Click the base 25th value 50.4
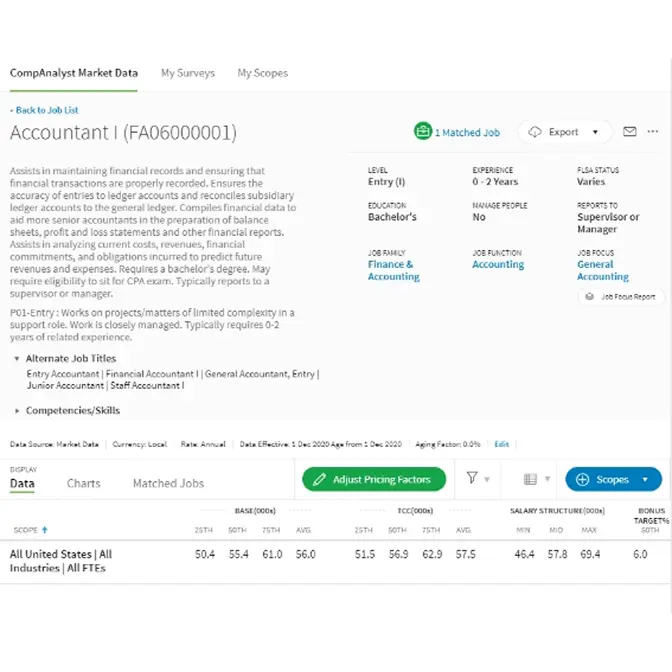This screenshot has height=672, width=672. [205, 554]
